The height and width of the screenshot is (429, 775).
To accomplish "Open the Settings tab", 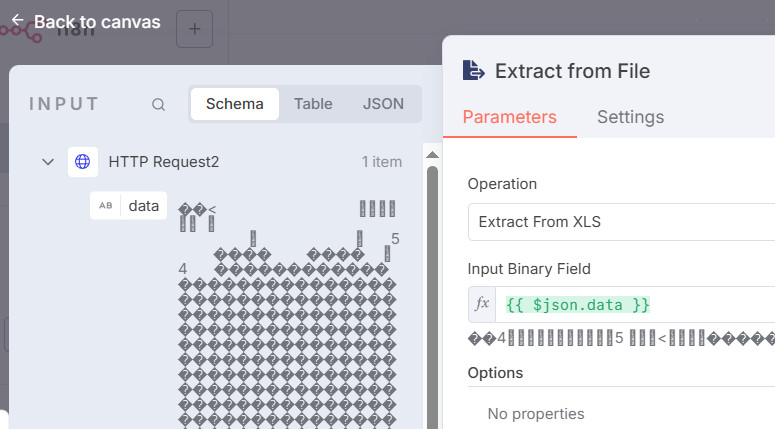I will [630, 117].
